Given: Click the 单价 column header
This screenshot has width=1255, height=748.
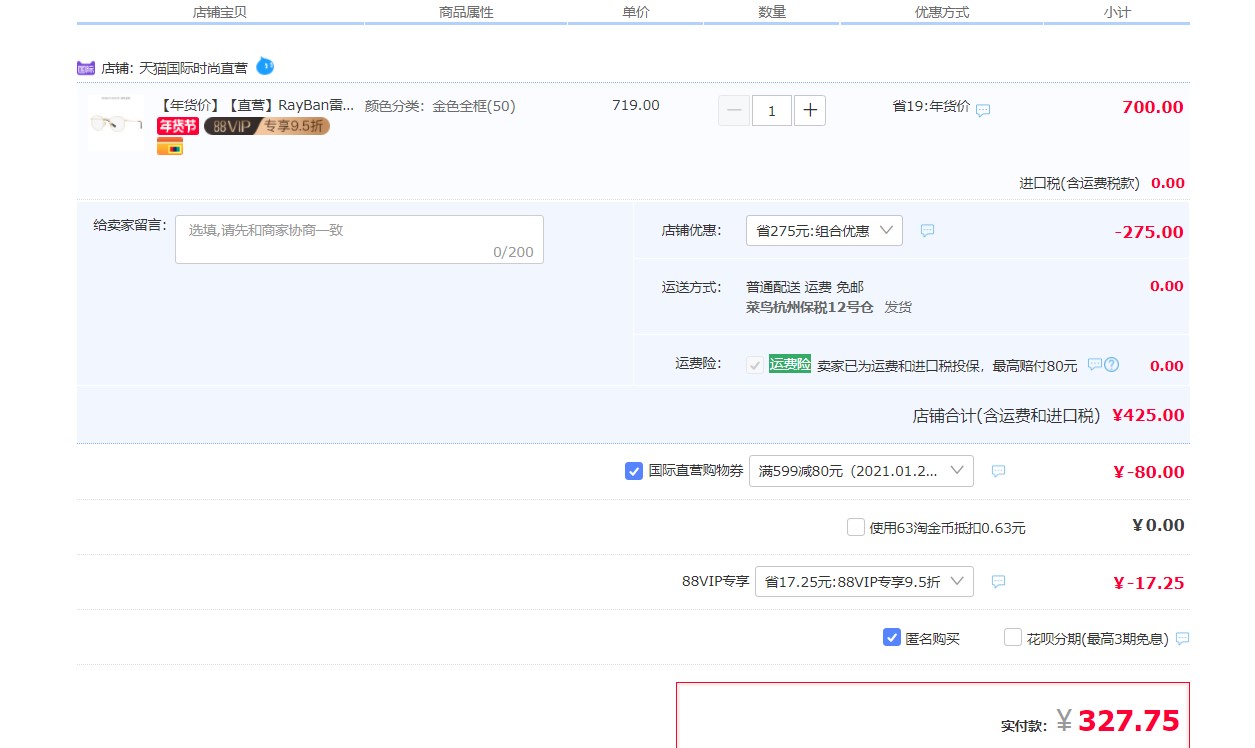Looking at the screenshot, I should (x=636, y=12).
